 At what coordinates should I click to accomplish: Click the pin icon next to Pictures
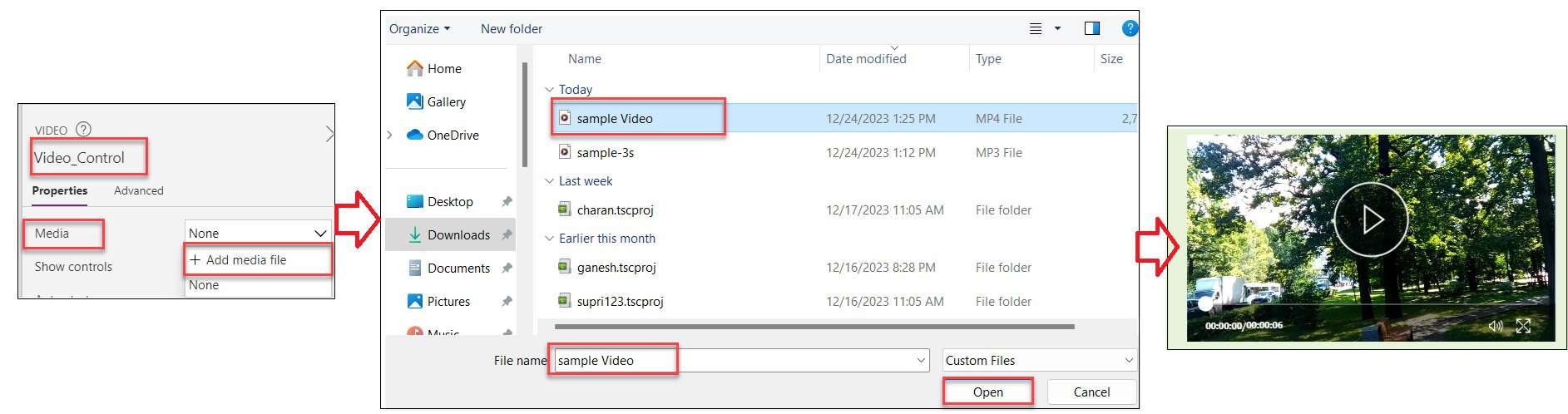(x=507, y=301)
